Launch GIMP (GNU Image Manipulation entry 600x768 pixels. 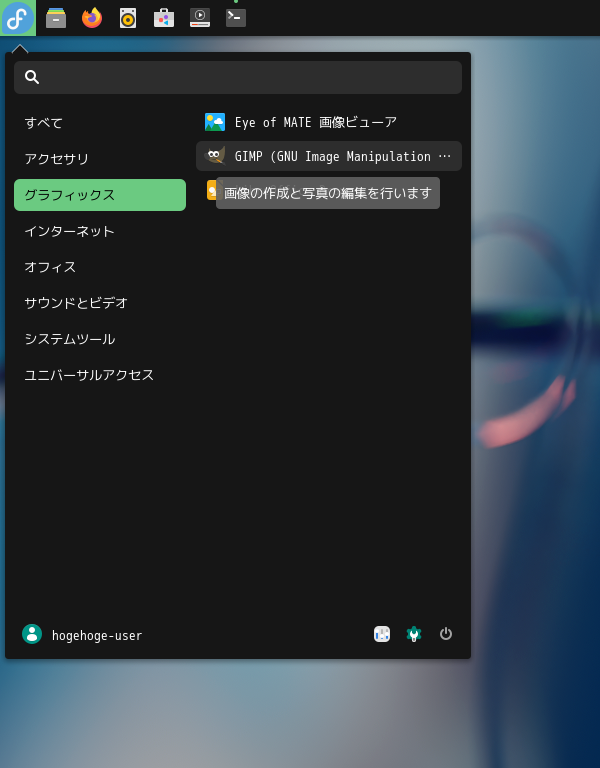[329, 156]
